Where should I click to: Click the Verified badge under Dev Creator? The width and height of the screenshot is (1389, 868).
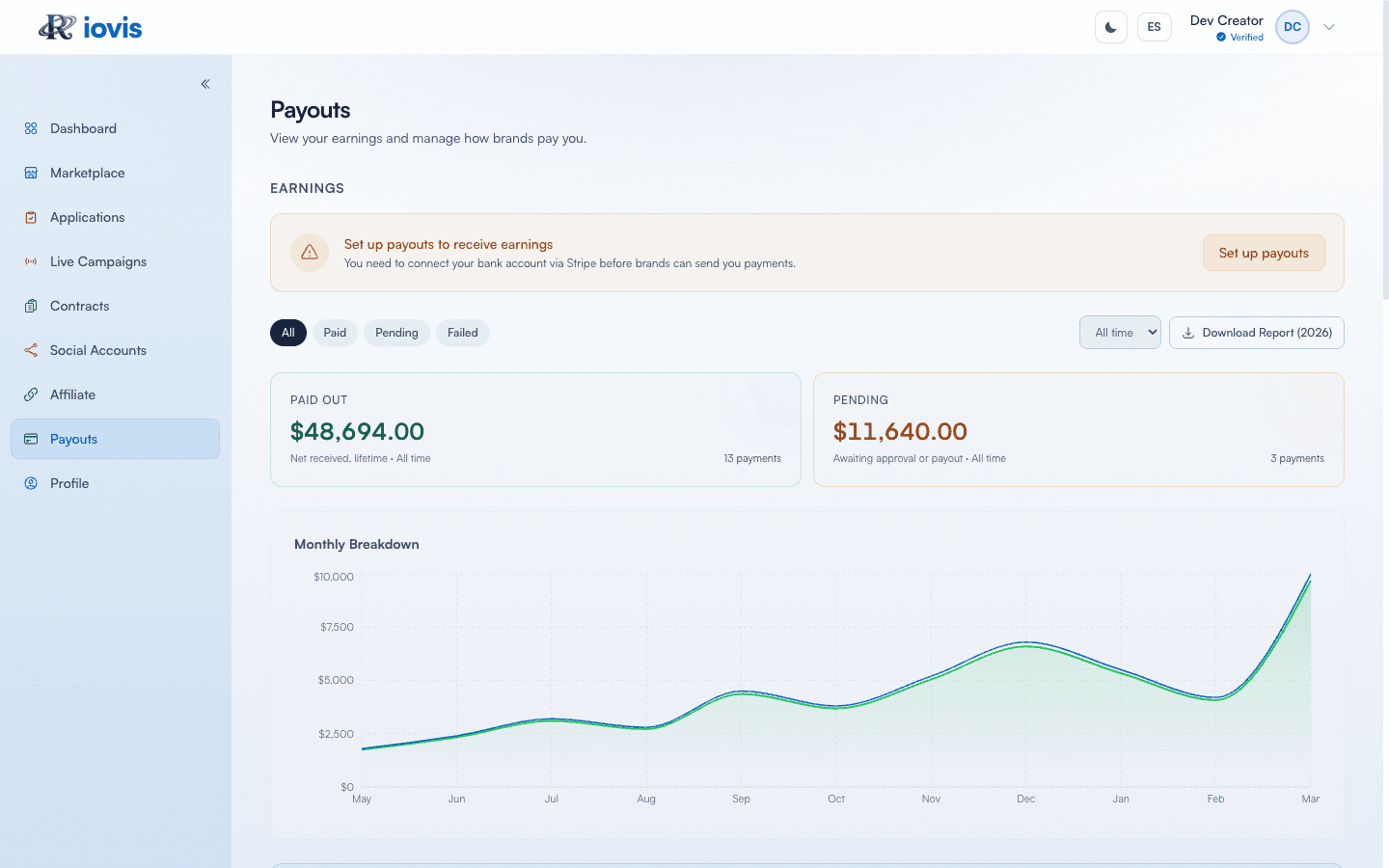coord(1239,38)
